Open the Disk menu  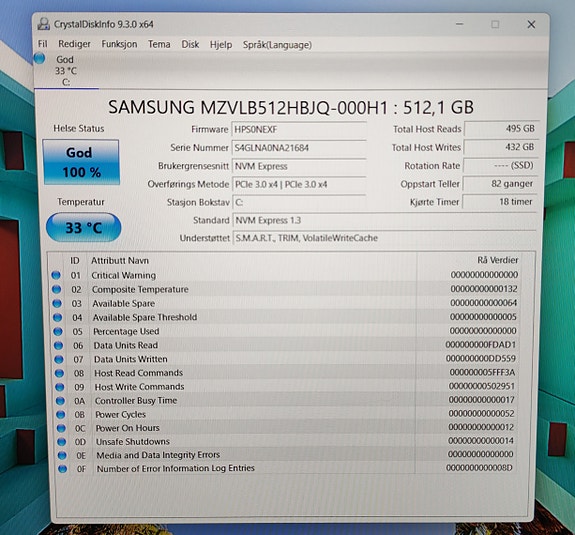[190, 44]
